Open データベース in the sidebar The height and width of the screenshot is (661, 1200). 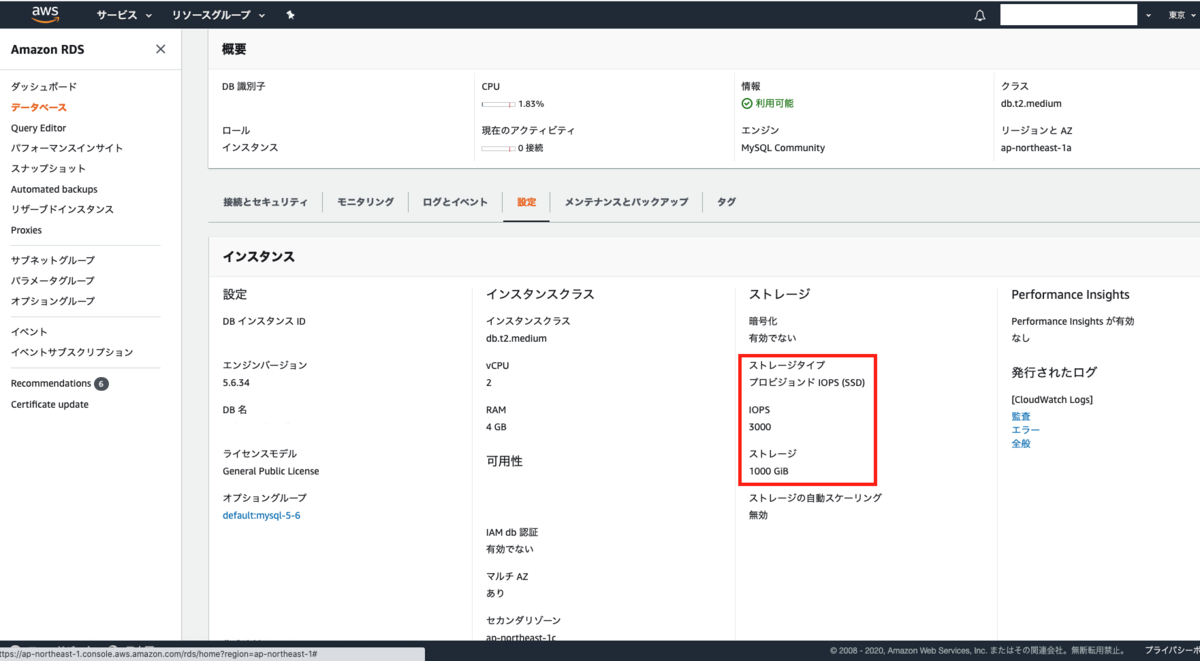click(x=39, y=107)
